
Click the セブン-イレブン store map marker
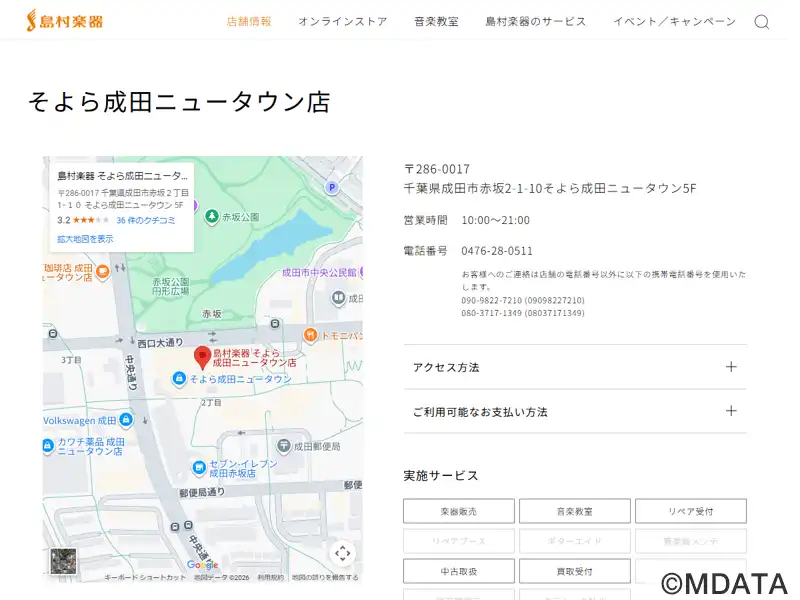(200, 467)
